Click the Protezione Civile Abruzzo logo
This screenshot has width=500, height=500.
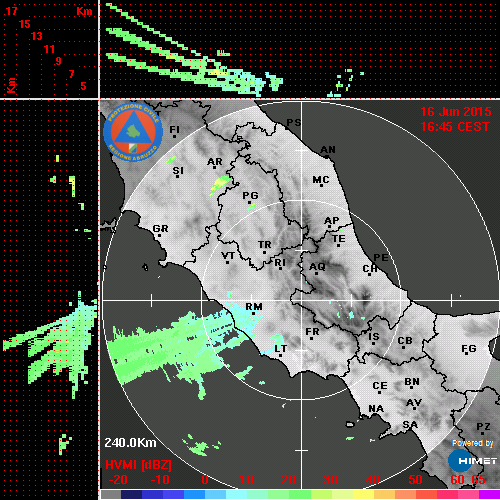click(x=133, y=132)
